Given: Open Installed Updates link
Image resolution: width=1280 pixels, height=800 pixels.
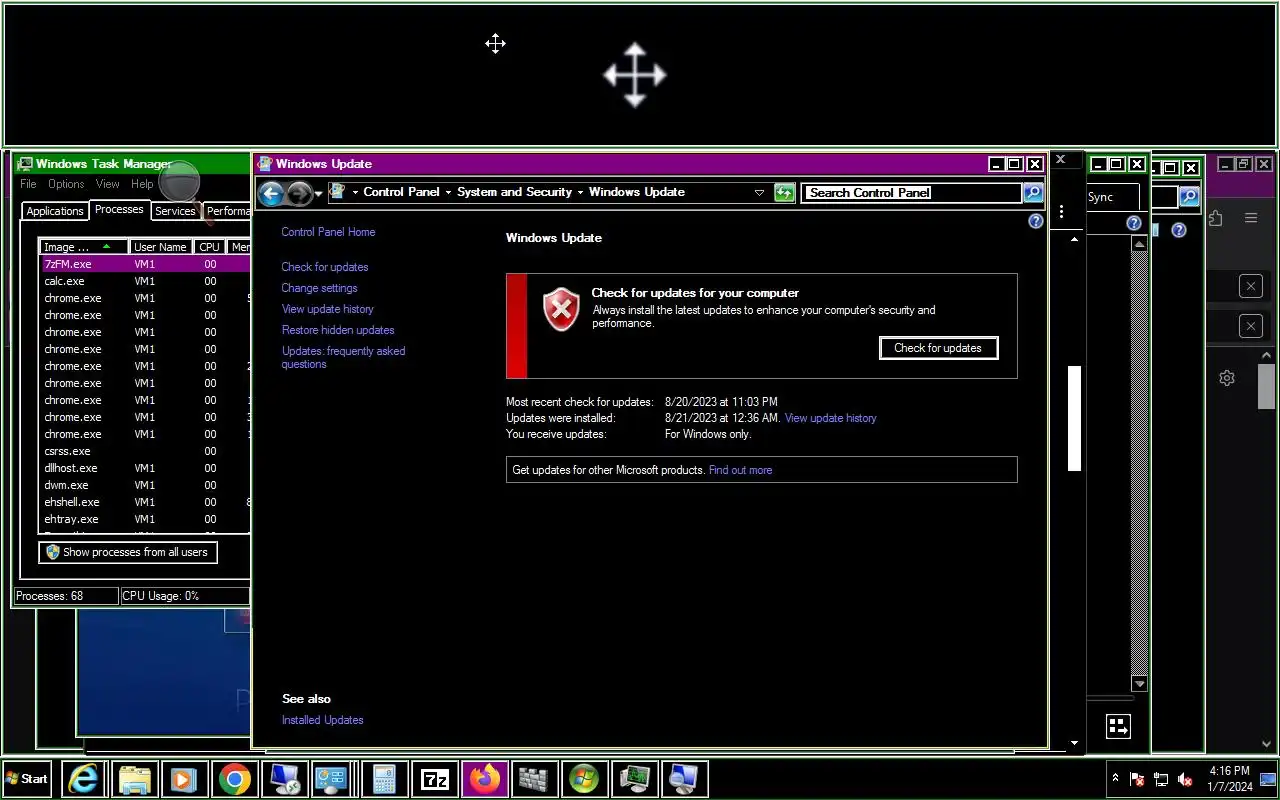Looking at the screenshot, I should point(322,720).
